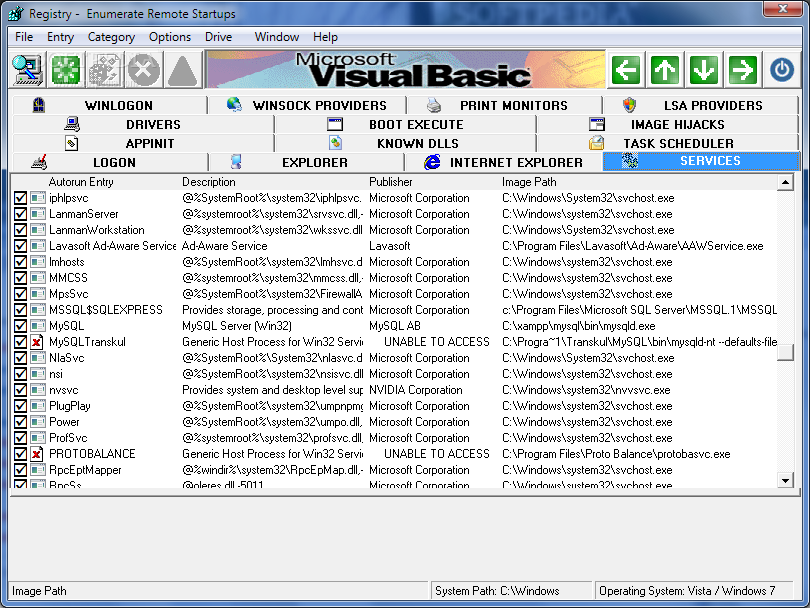Click the green down arrow button
This screenshot has width=810, height=608.
pos(704,70)
